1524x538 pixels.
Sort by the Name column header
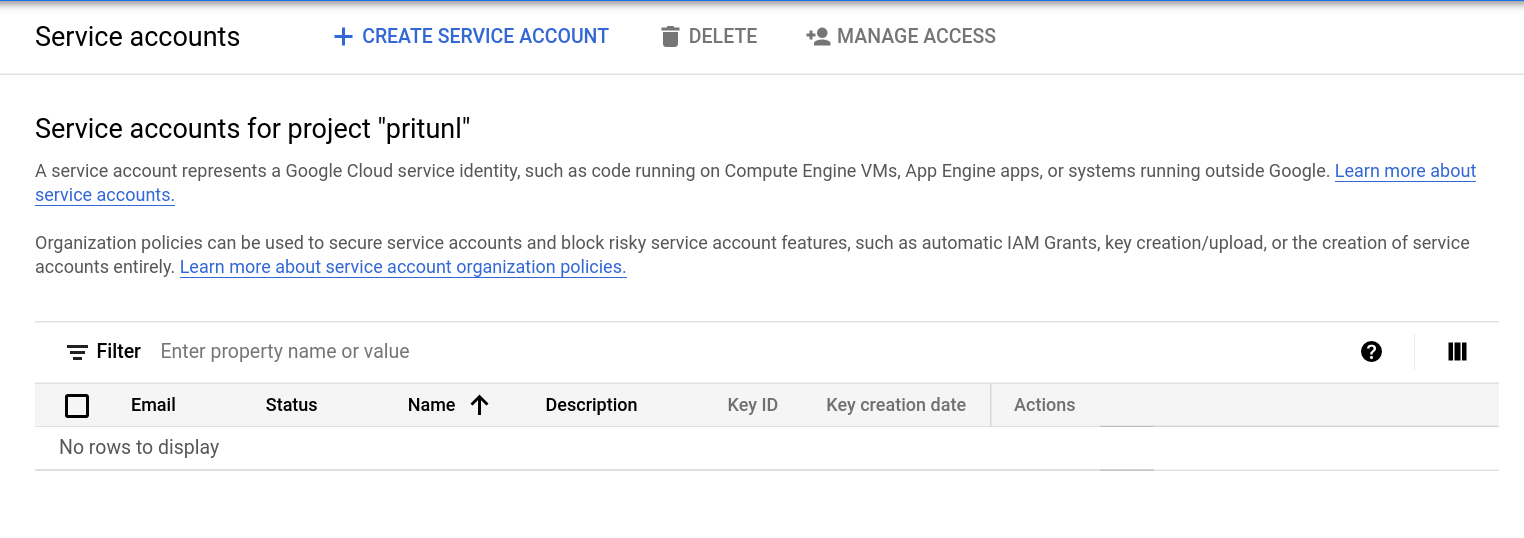(431, 405)
